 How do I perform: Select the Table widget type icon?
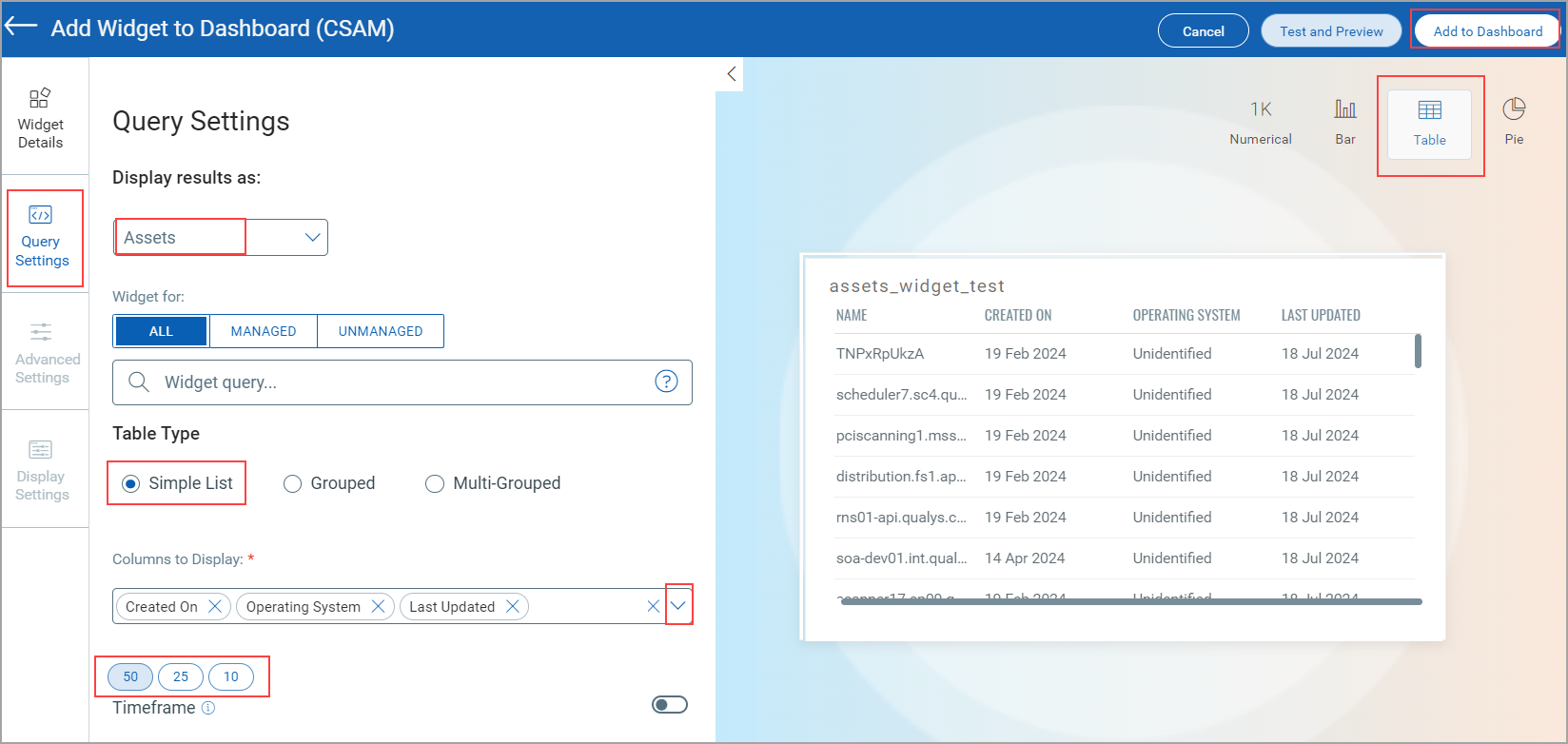click(x=1429, y=124)
